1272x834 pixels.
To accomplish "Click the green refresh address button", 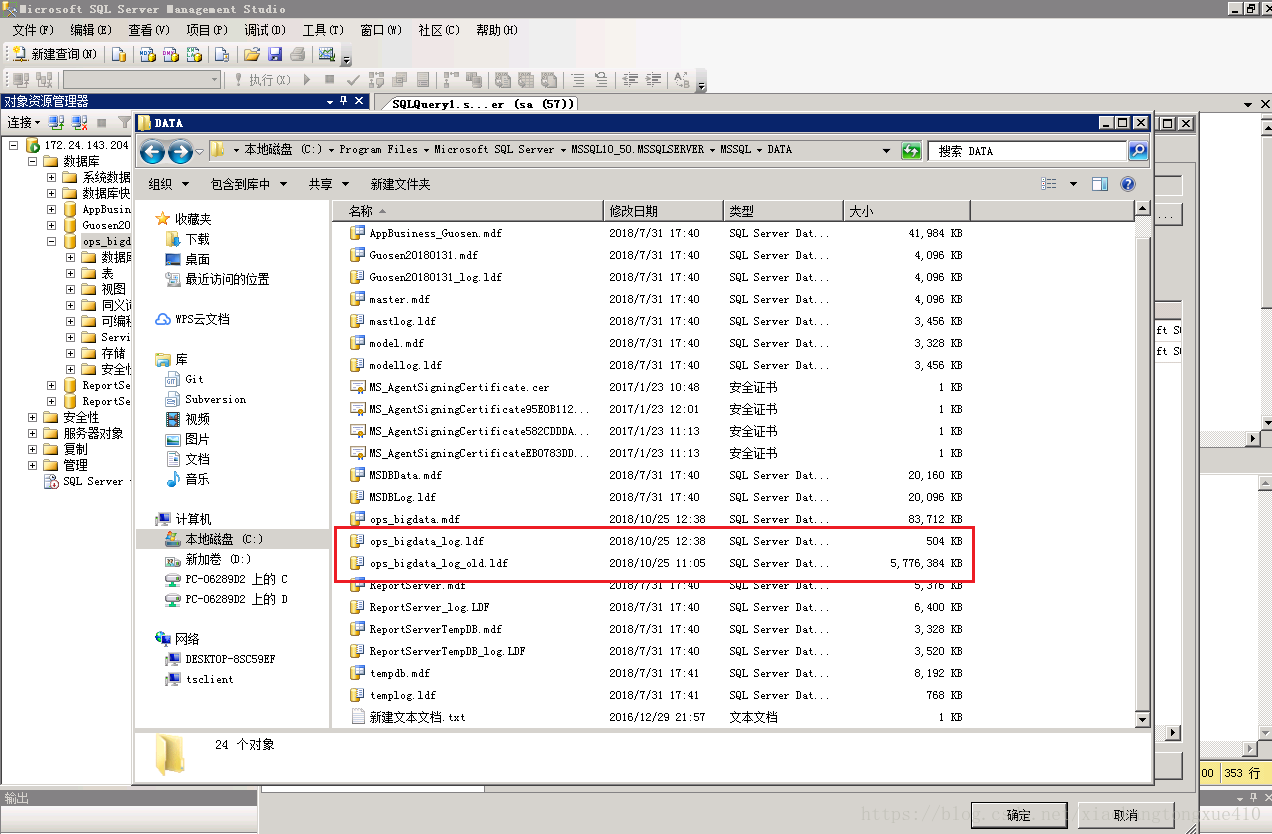I will point(911,151).
